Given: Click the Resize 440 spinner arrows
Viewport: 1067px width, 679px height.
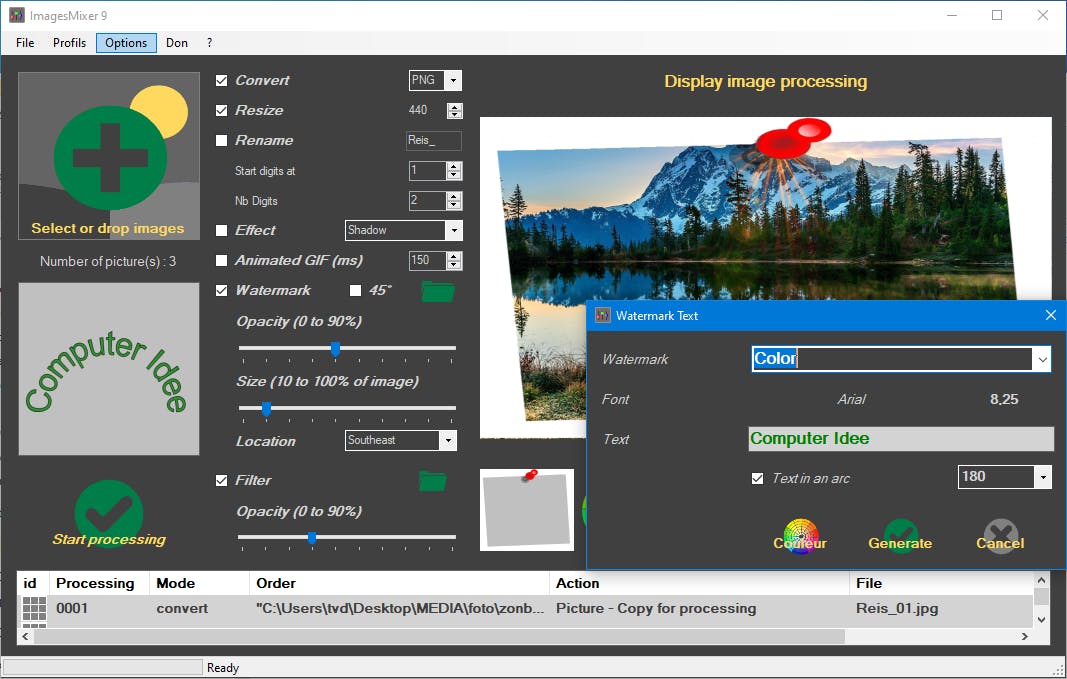Looking at the screenshot, I should coord(455,110).
